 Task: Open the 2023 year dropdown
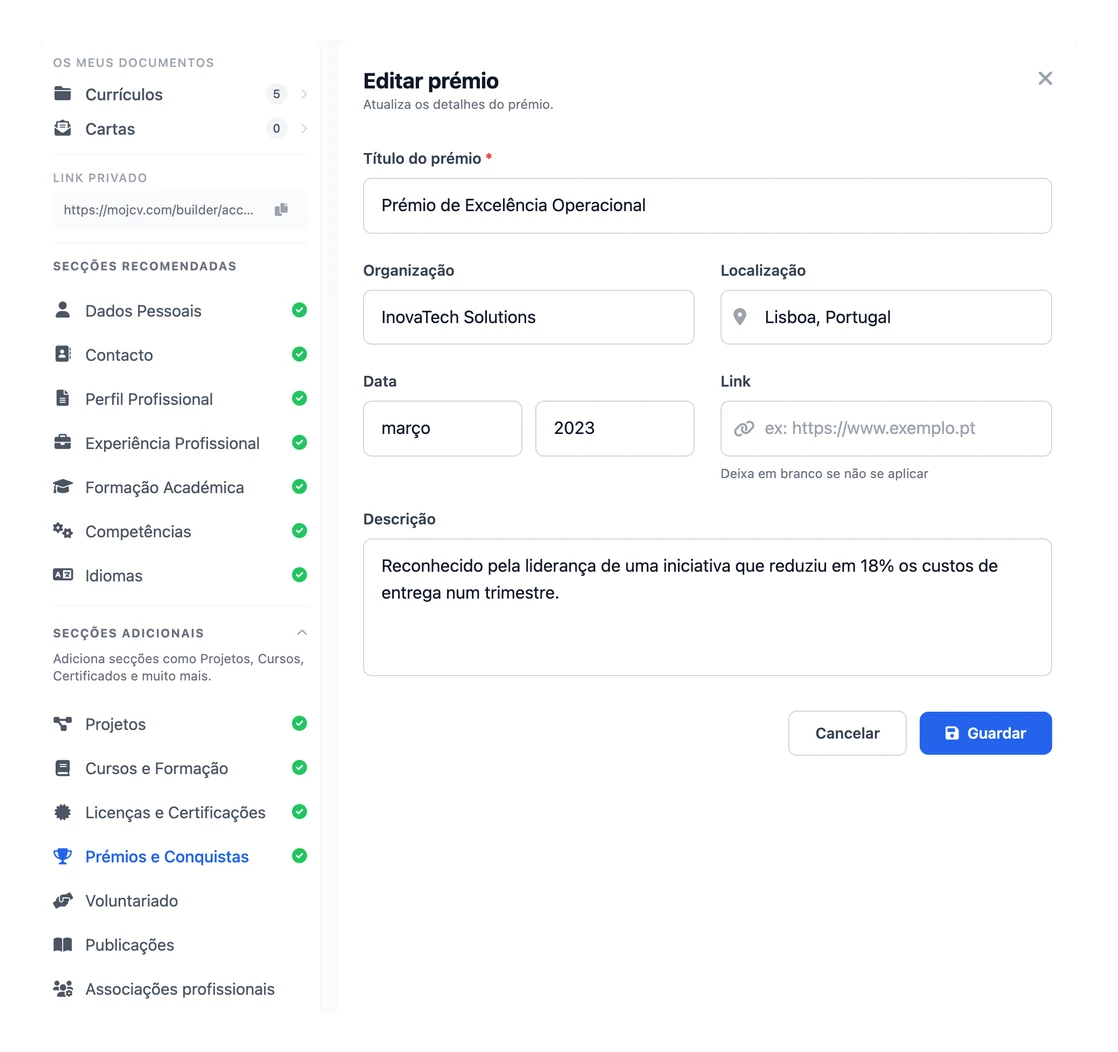click(615, 428)
